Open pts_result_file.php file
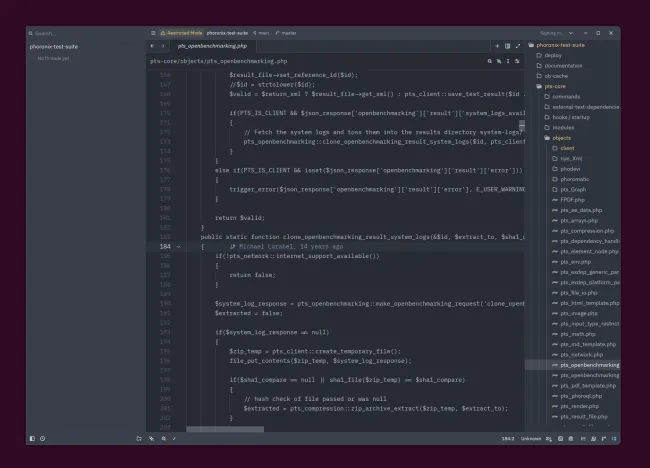This screenshot has width=650, height=468. pos(580,417)
